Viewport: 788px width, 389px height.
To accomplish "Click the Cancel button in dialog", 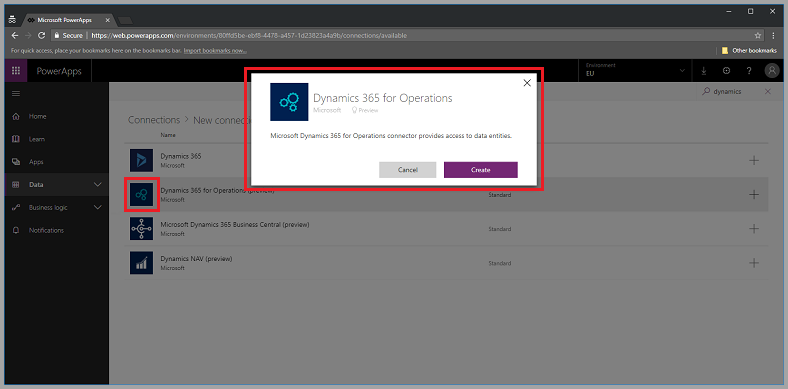I will [x=408, y=170].
